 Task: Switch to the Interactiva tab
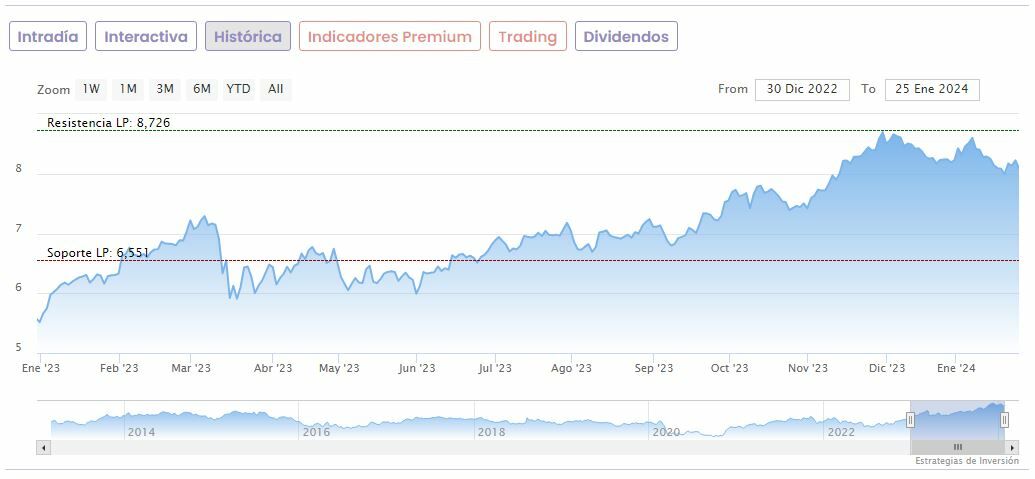(146, 37)
